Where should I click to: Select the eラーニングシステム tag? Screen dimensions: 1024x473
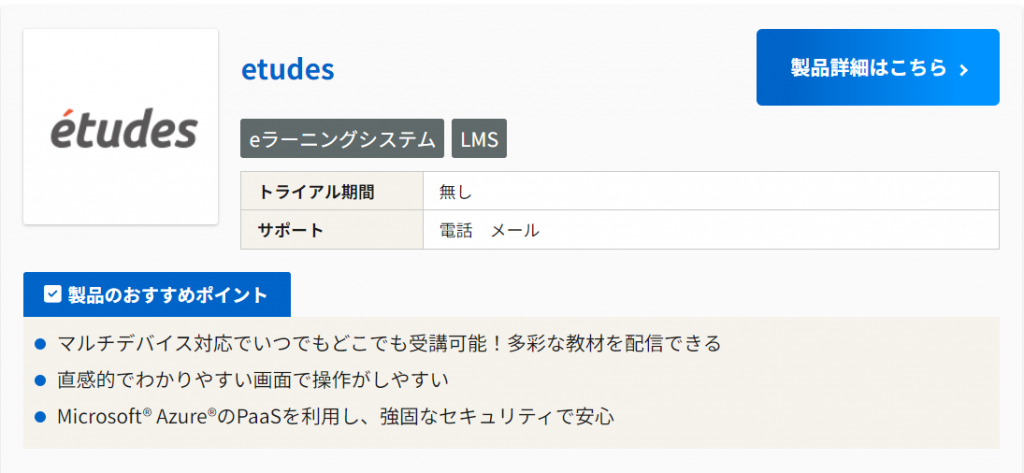coord(342,140)
